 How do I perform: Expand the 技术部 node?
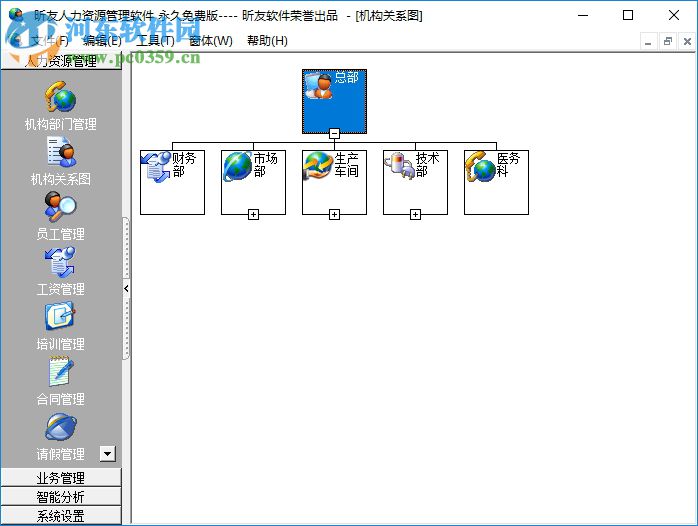[415, 214]
